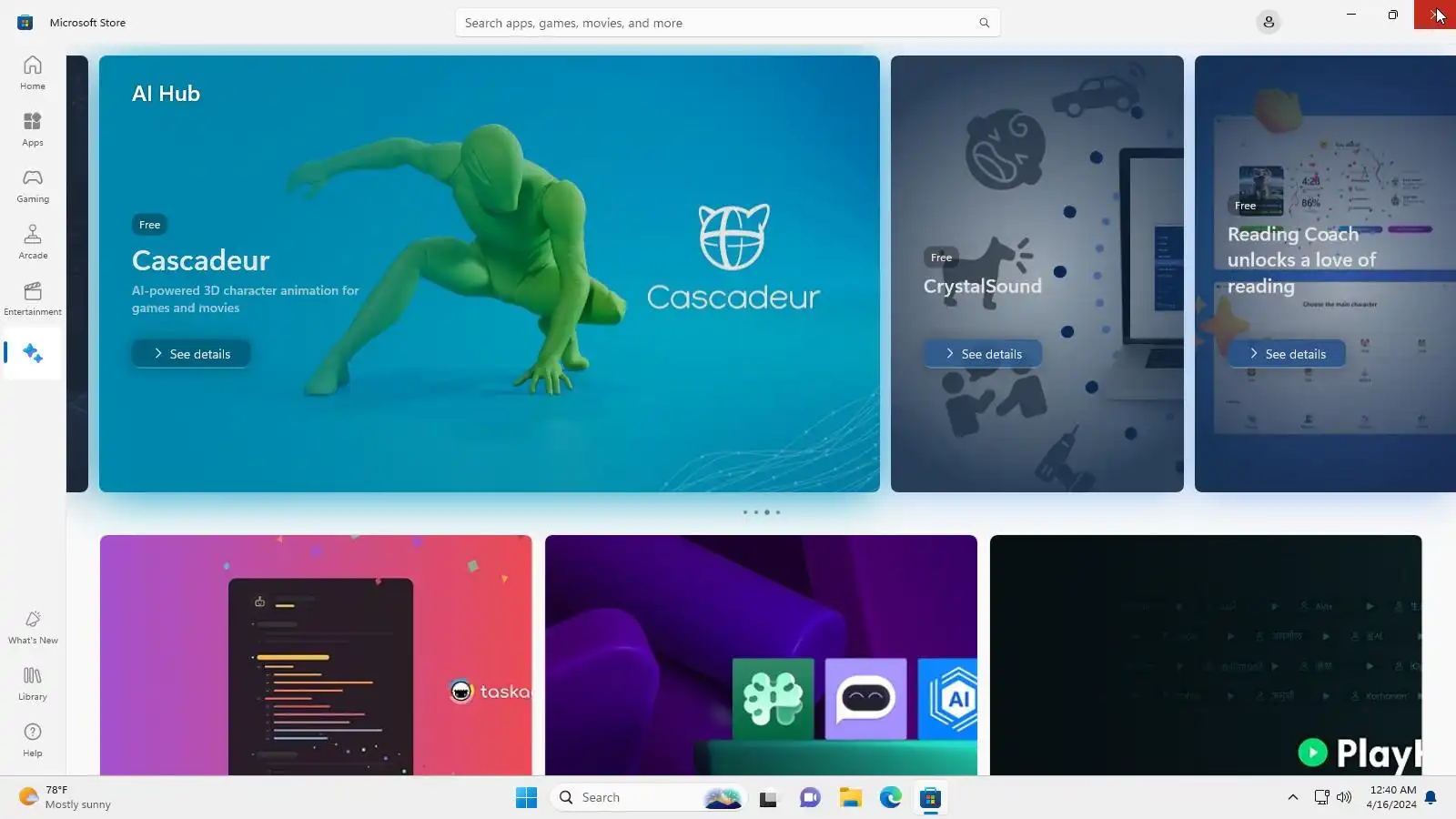The width and height of the screenshot is (1456, 819).
Task: Go to Gaming section
Action: pos(33,186)
